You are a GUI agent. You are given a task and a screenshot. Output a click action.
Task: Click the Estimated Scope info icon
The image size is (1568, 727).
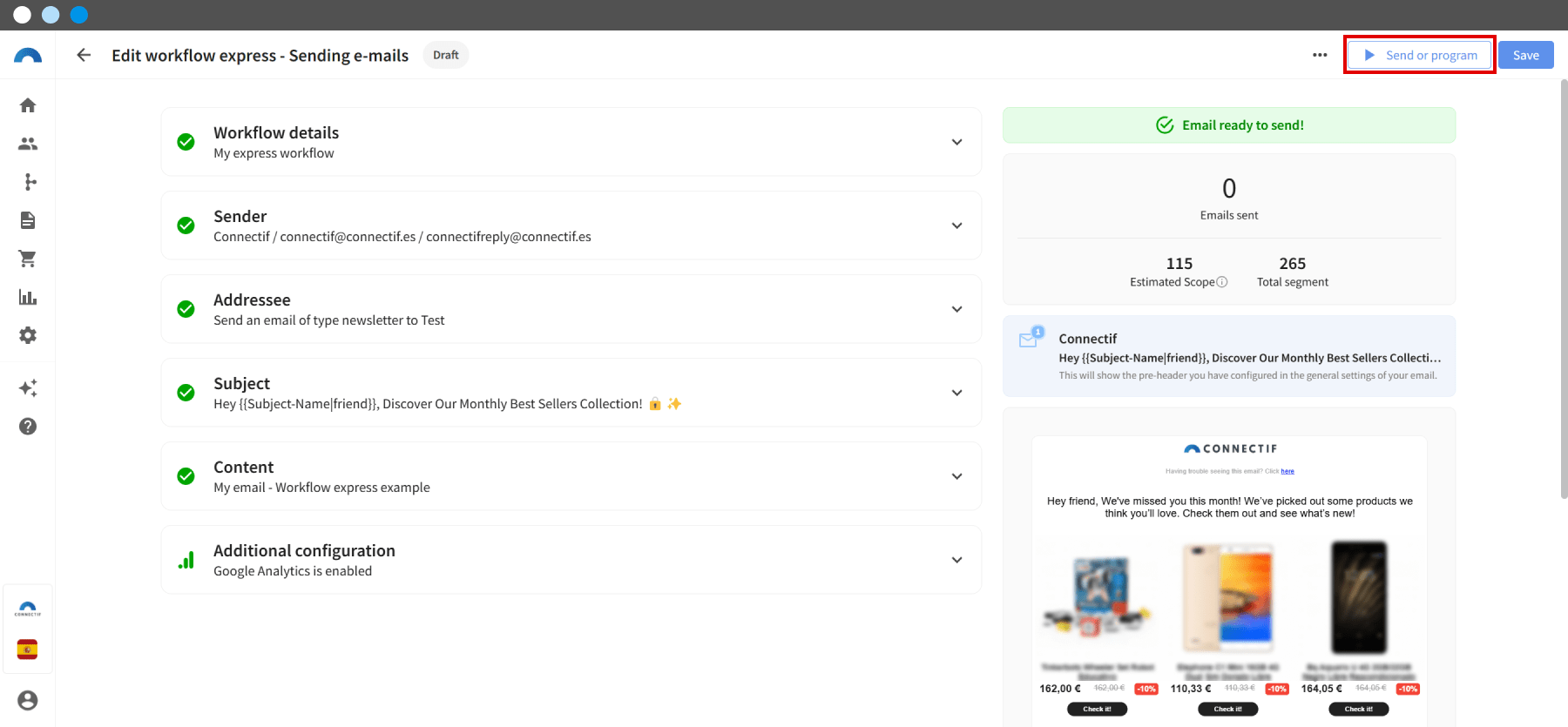(x=1222, y=282)
